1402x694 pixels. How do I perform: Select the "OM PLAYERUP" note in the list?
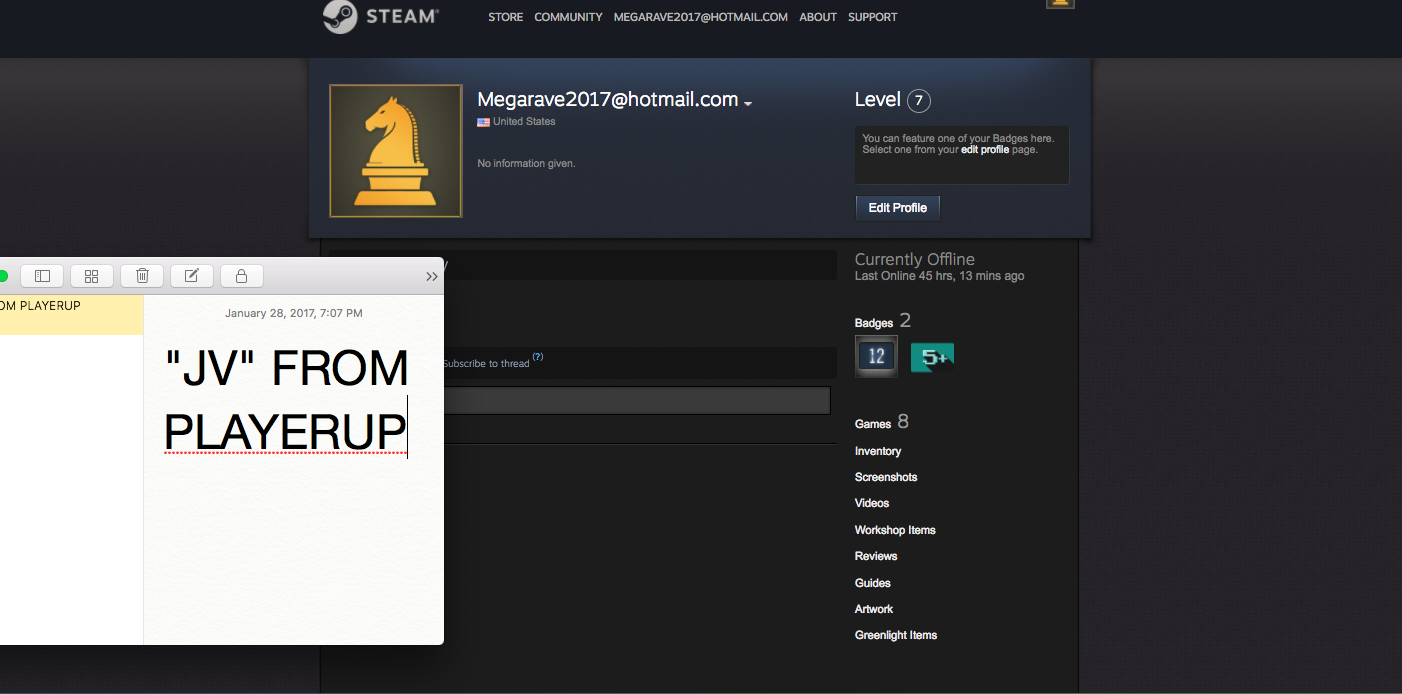(72, 315)
